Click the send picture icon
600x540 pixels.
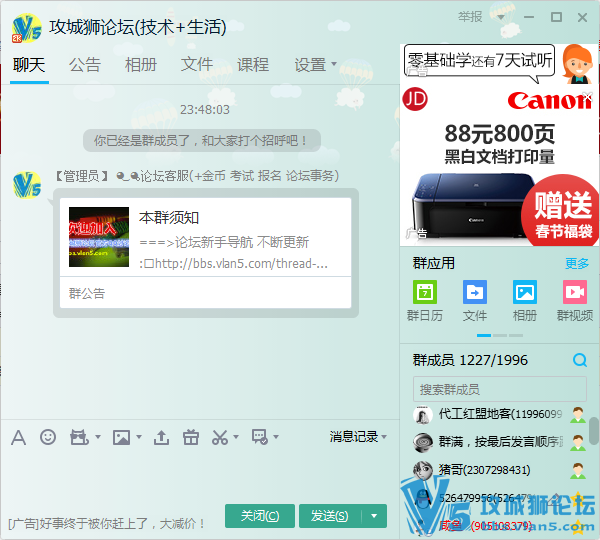[121, 437]
